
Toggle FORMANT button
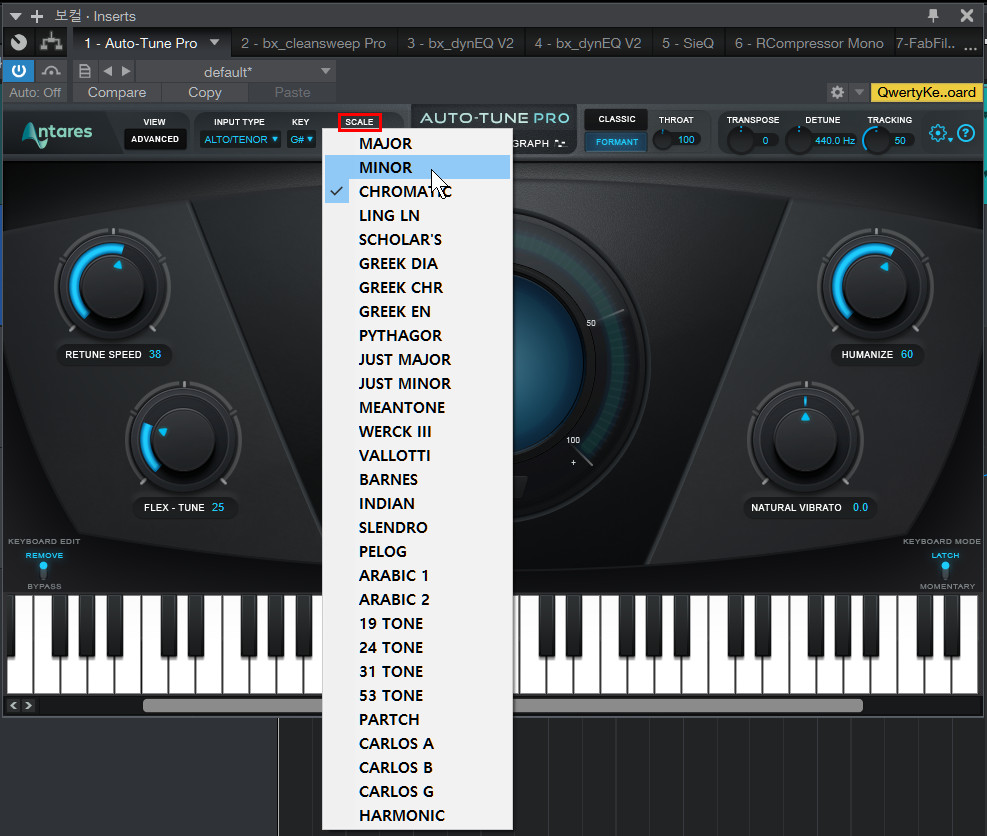tap(616, 142)
